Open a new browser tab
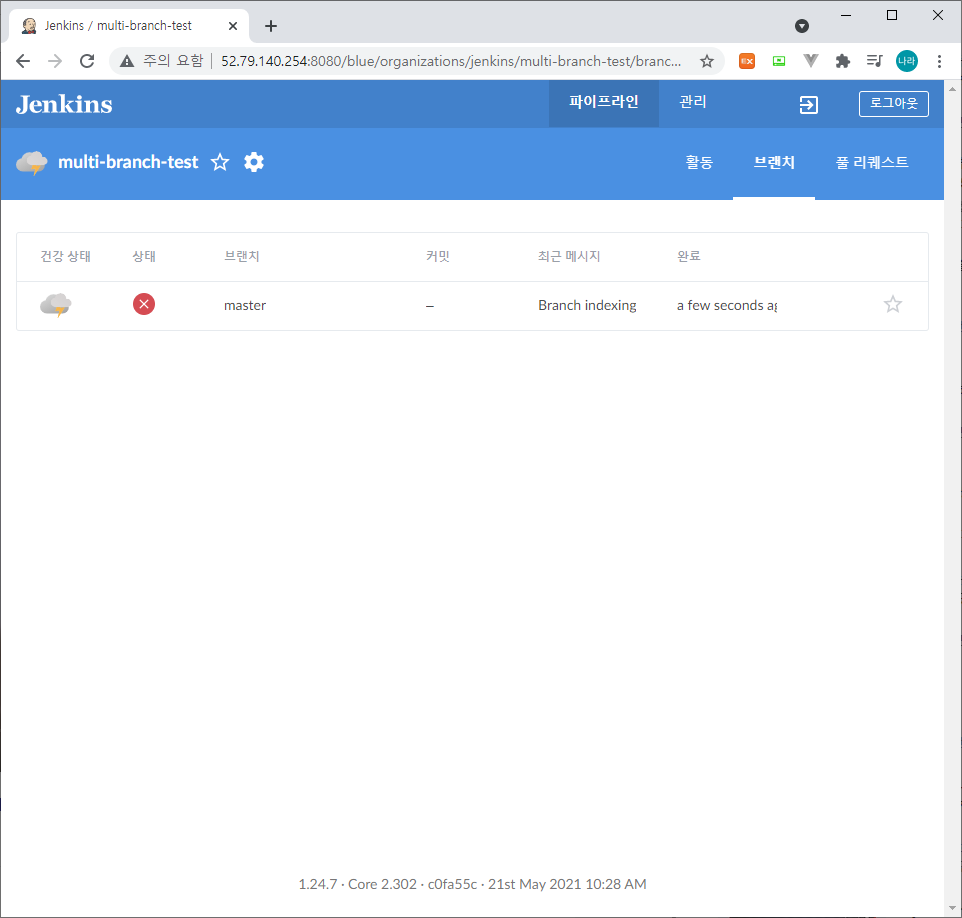This screenshot has width=962, height=918. [x=271, y=26]
